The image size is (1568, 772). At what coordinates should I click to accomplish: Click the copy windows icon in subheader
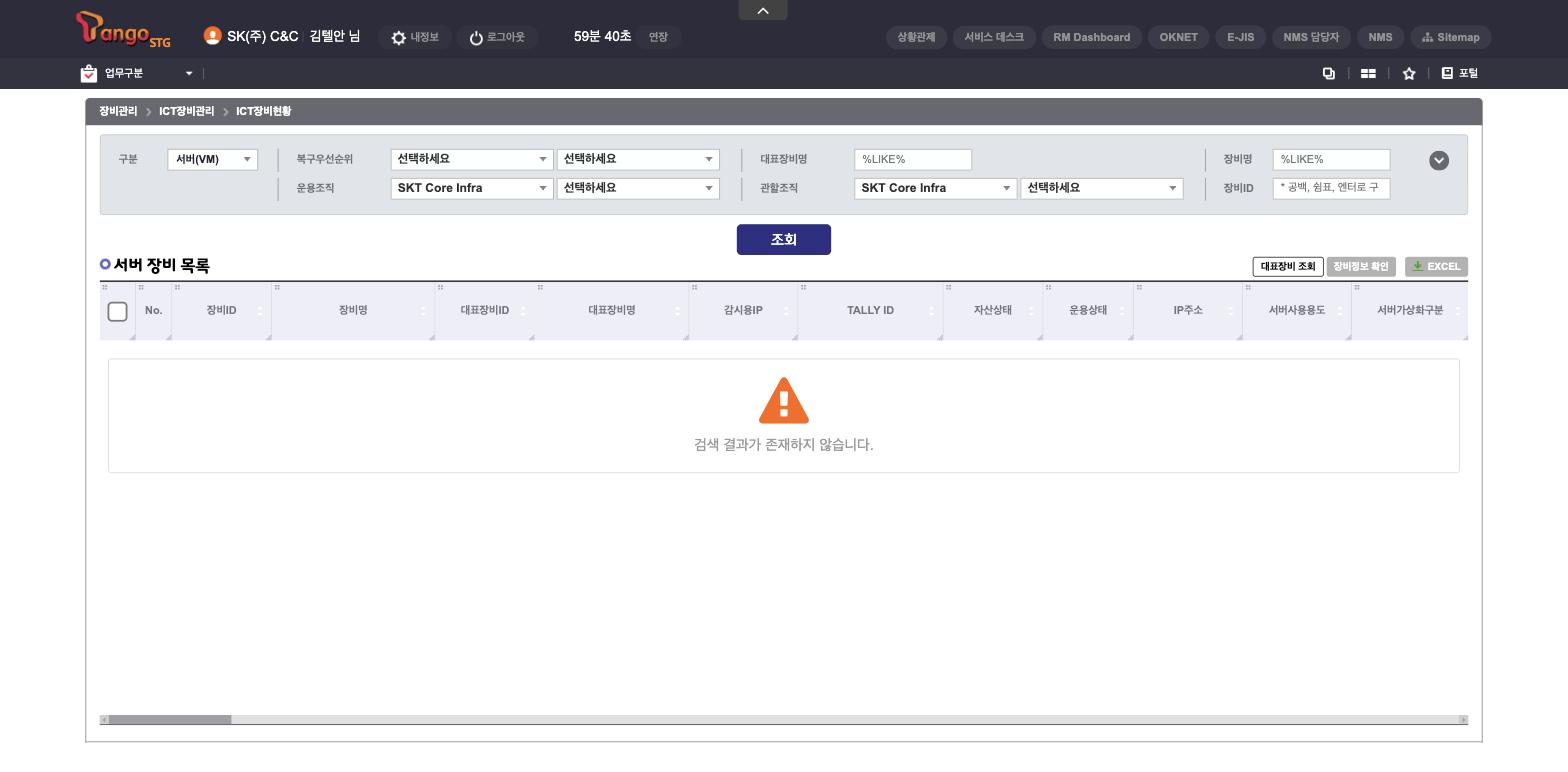pos(1329,73)
